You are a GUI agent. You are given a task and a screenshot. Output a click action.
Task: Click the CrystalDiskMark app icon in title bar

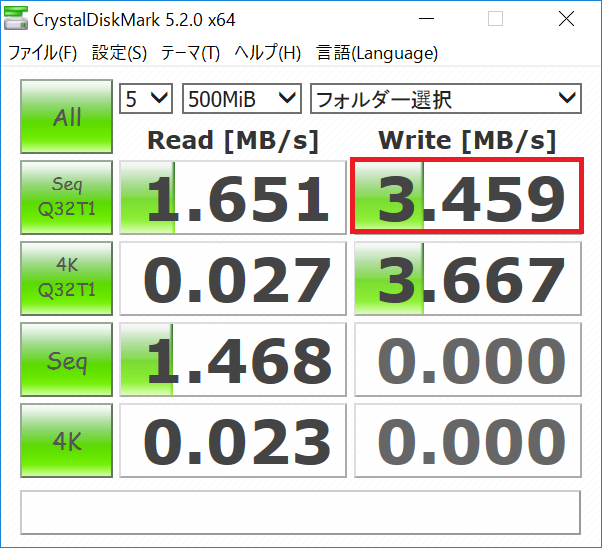(16, 18)
